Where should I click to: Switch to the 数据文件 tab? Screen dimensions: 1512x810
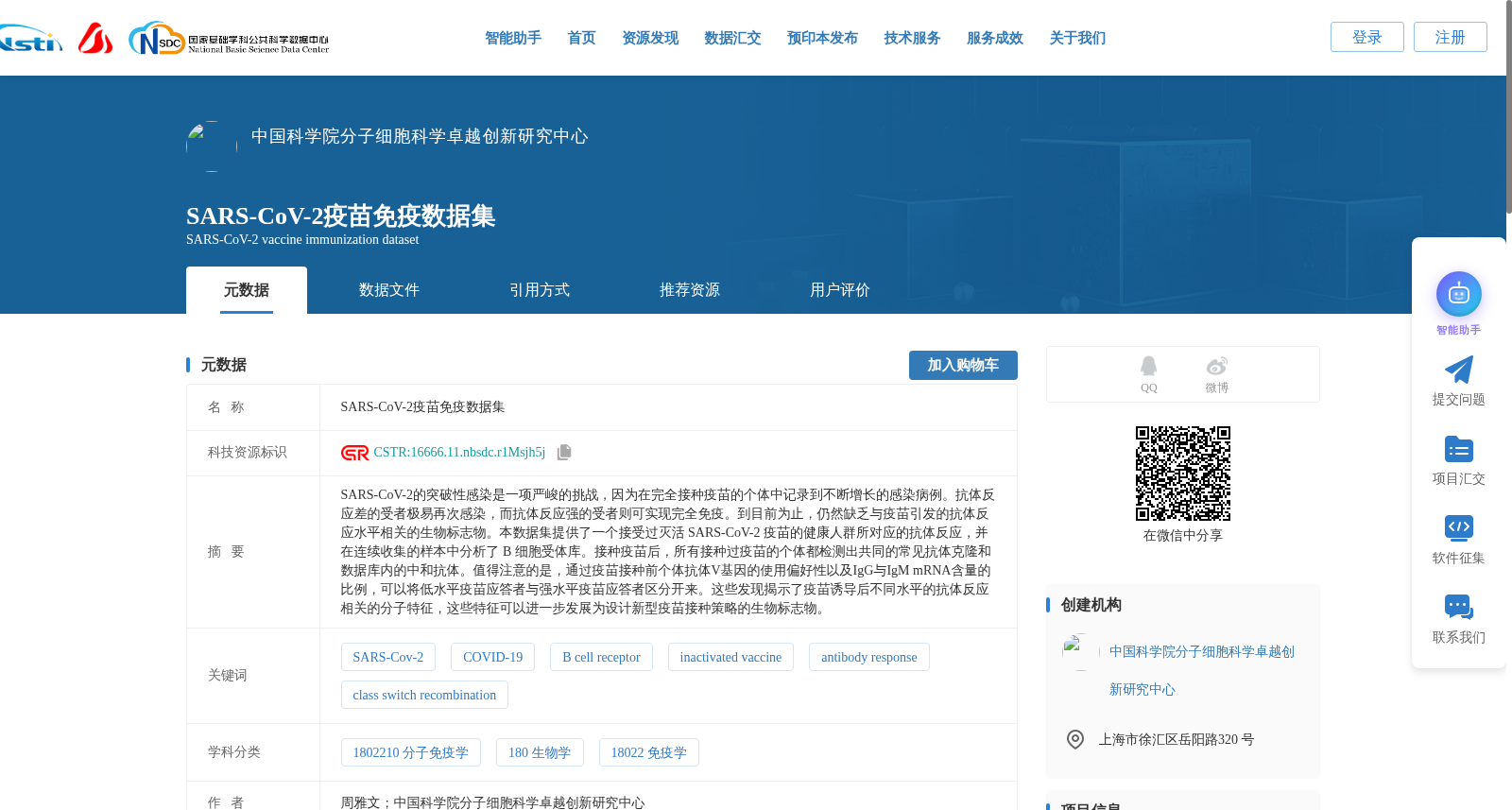(389, 290)
